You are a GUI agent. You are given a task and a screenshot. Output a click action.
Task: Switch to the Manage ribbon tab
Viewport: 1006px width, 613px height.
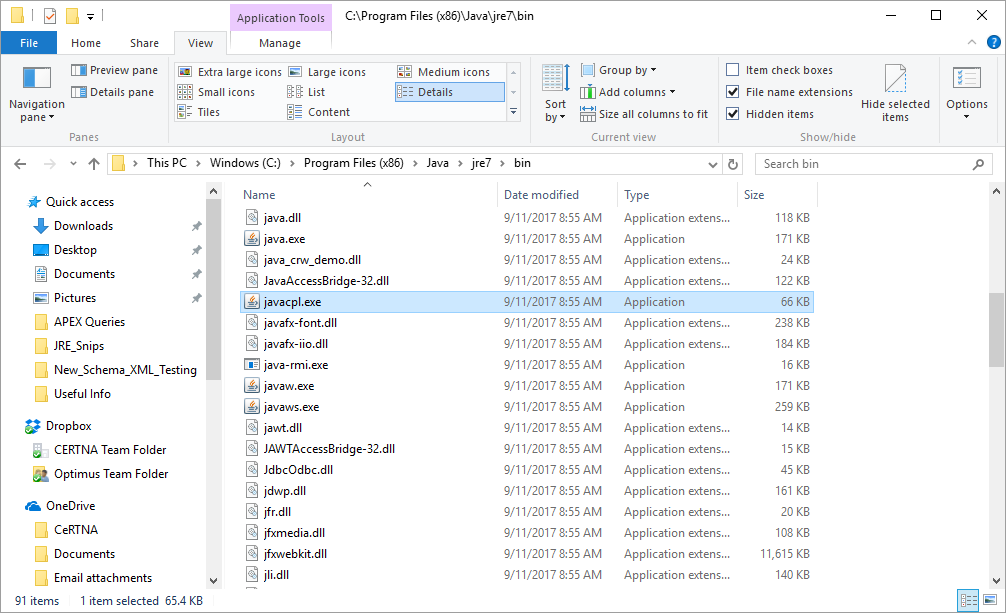pos(280,43)
